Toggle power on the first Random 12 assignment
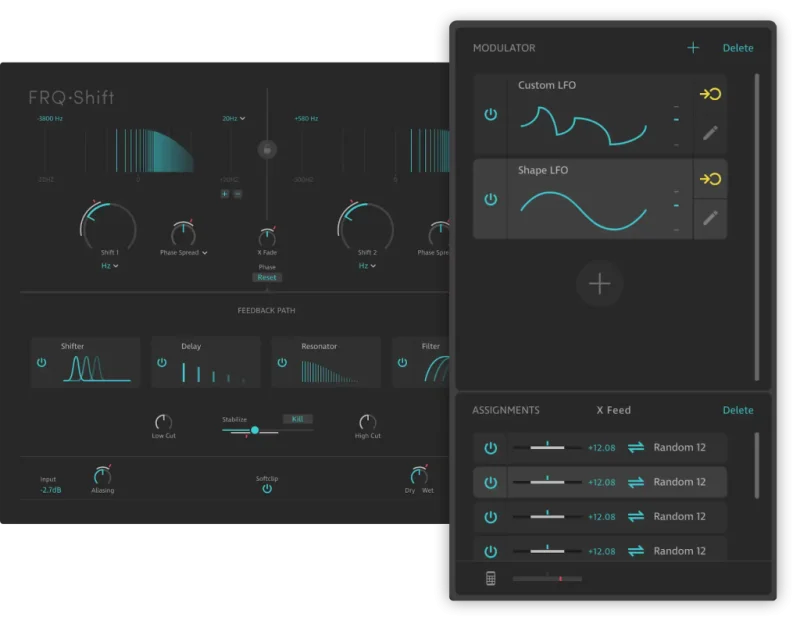Image resolution: width=800 pixels, height=624 pixels. point(490,448)
